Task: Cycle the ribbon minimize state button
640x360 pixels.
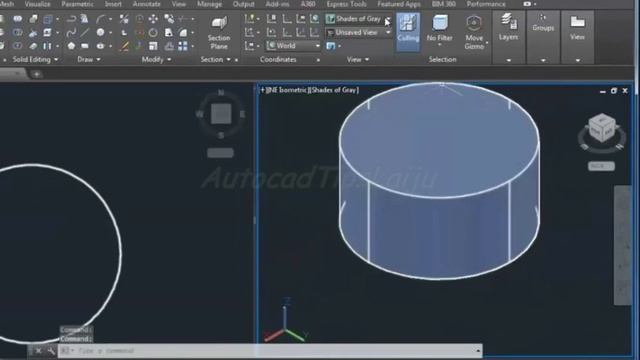Action: coord(529,4)
